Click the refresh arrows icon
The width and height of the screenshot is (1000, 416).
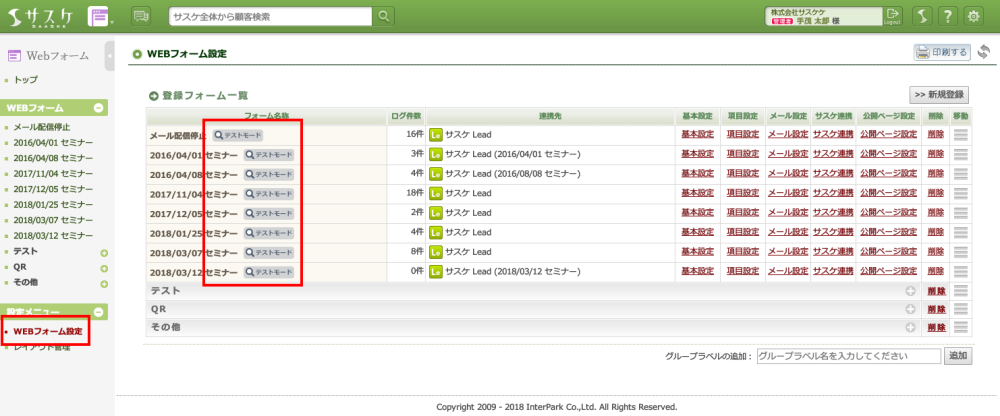click(984, 52)
